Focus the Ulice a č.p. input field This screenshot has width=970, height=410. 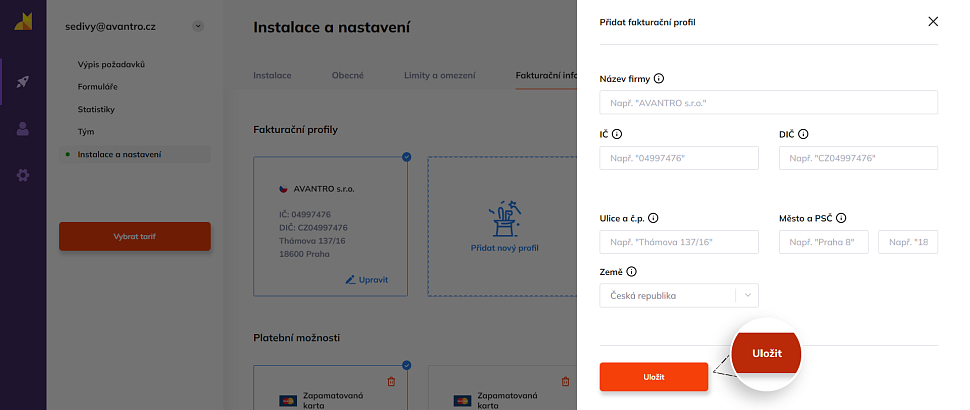tap(678, 242)
